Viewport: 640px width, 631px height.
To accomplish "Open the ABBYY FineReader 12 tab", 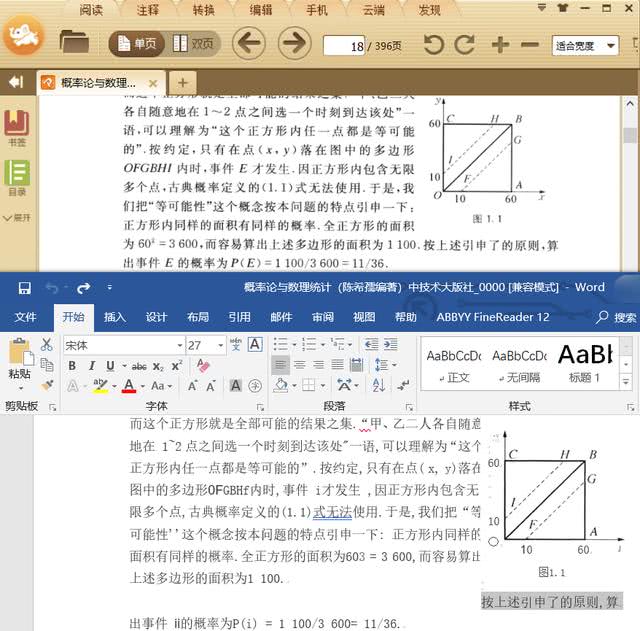I will coord(493,317).
